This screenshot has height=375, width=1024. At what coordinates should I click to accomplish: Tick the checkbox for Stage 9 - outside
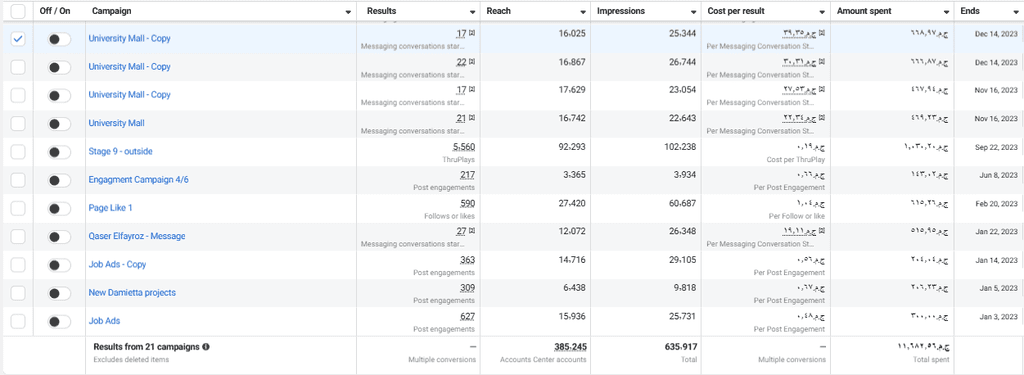pyautogui.click(x=18, y=152)
